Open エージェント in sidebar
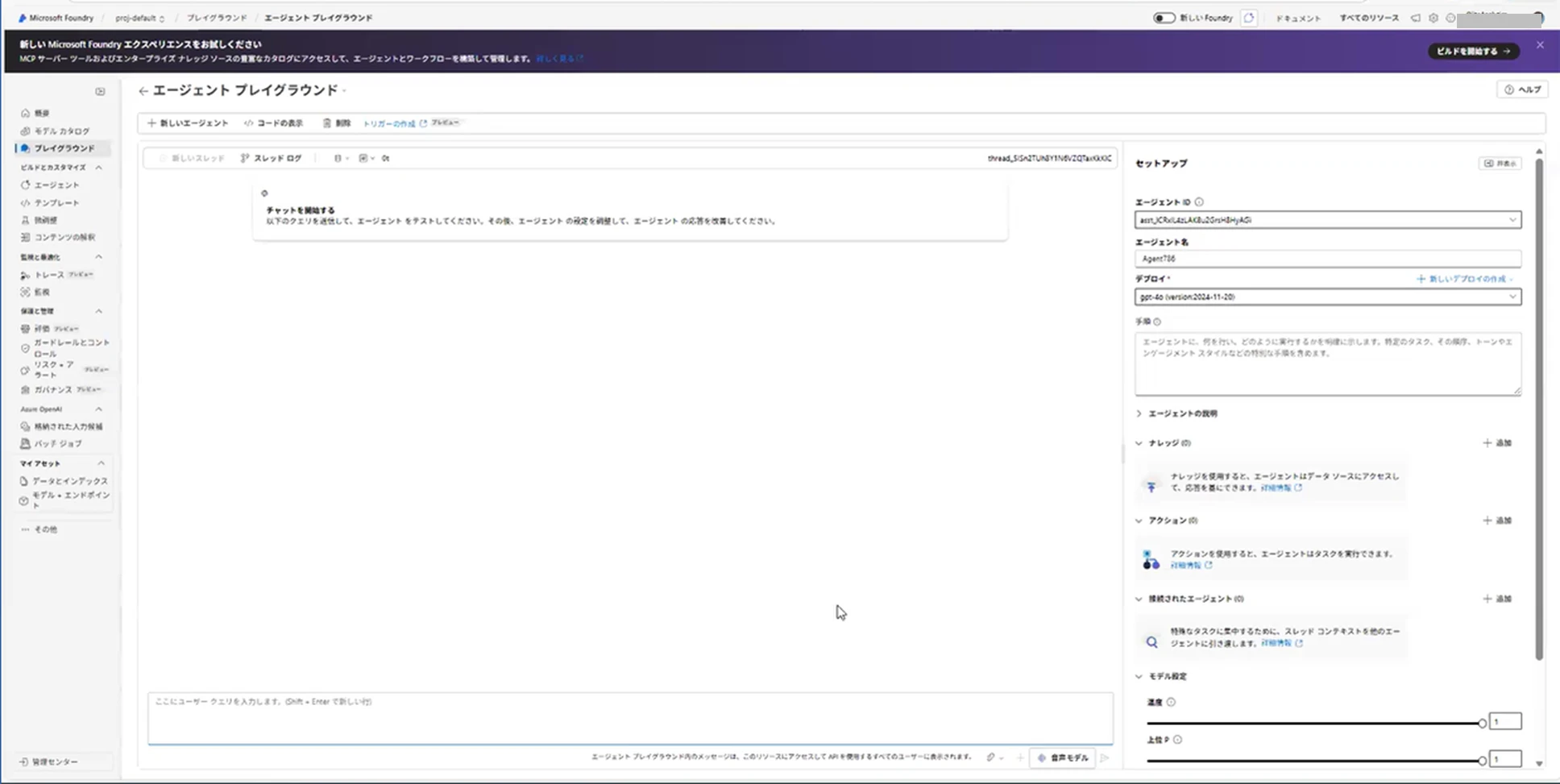This screenshot has width=1560, height=784. [56, 185]
